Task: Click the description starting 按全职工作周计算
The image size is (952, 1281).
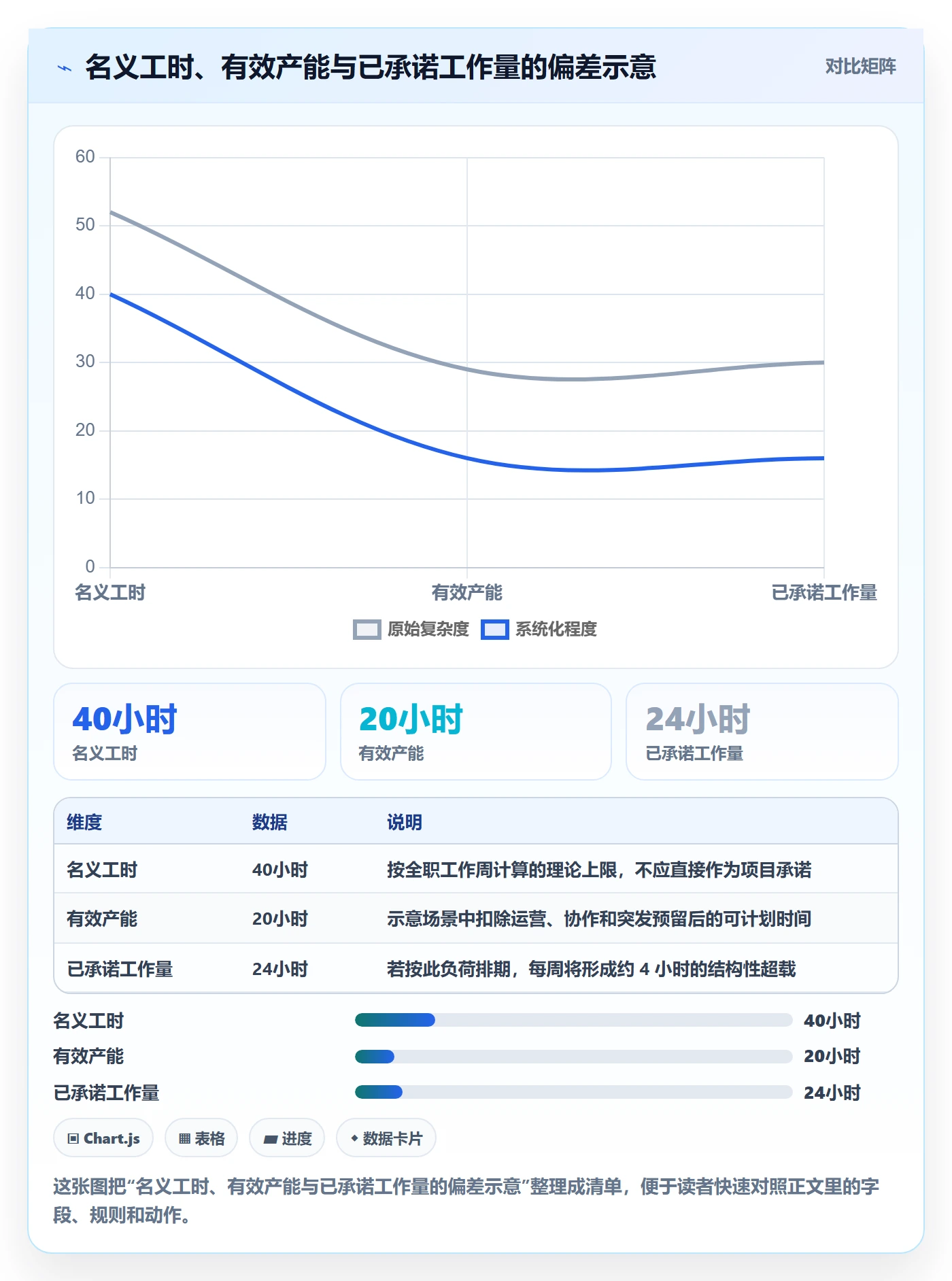Action: click(x=599, y=870)
